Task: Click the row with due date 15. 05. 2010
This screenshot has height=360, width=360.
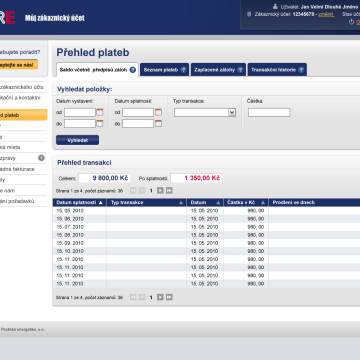Action: 206,211
